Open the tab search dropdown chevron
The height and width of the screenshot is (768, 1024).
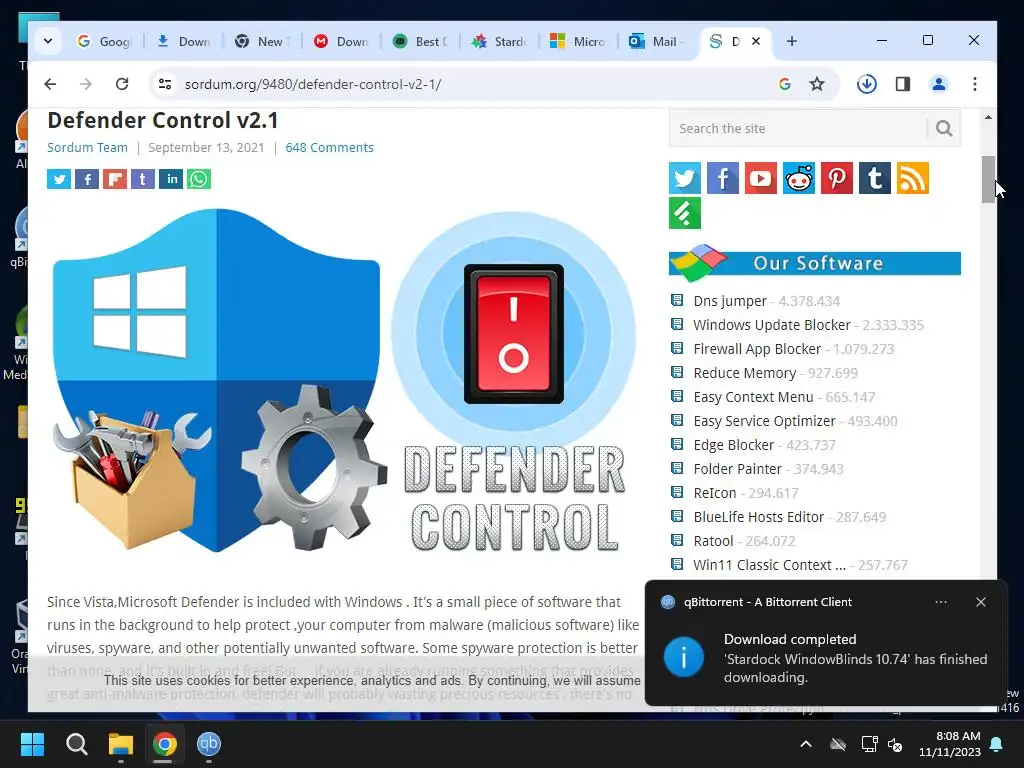click(48, 41)
